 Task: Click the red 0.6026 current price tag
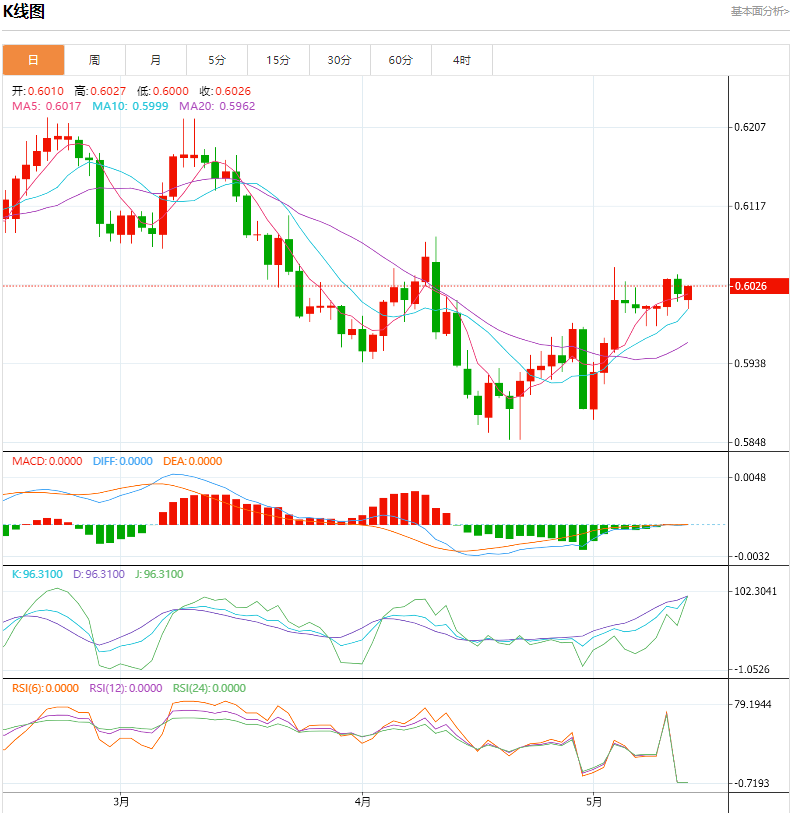tap(750, 287)
